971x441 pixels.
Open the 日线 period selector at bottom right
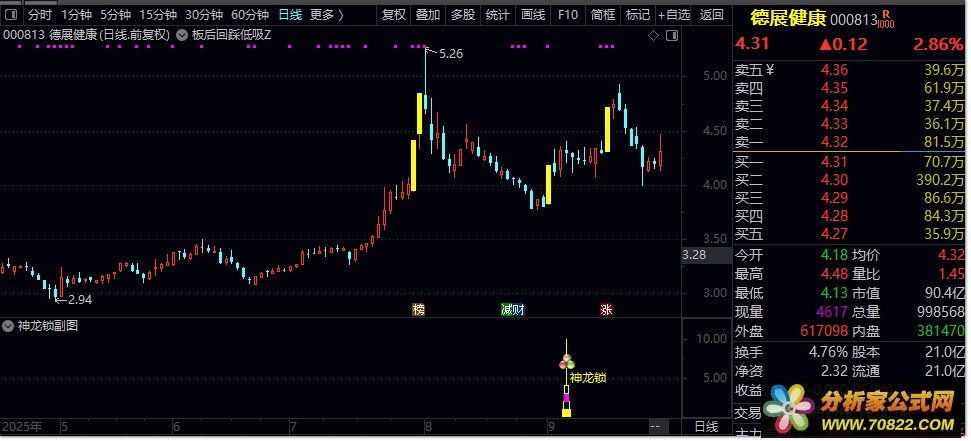pos(706,427)
